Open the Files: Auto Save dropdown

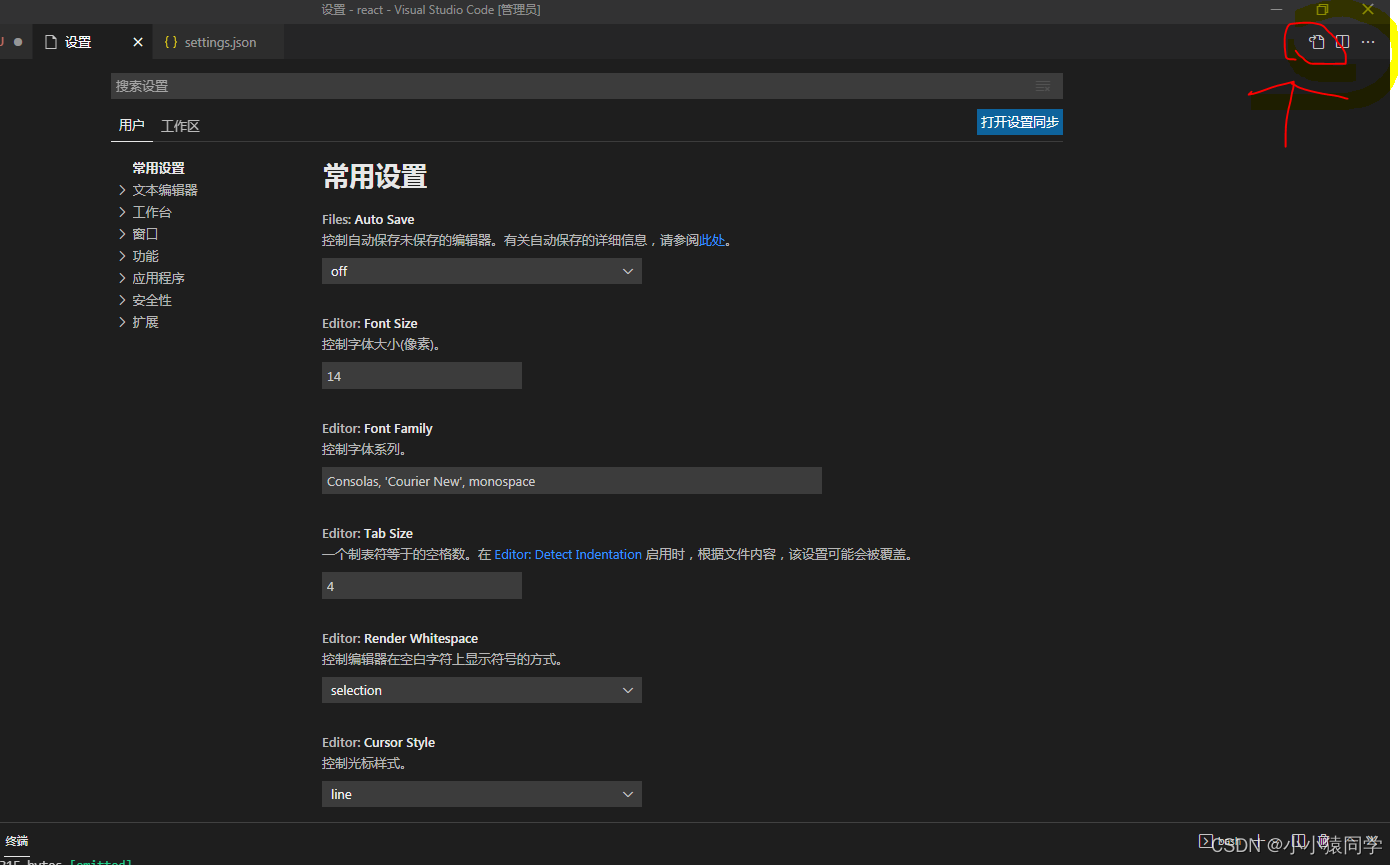(482, 271)
